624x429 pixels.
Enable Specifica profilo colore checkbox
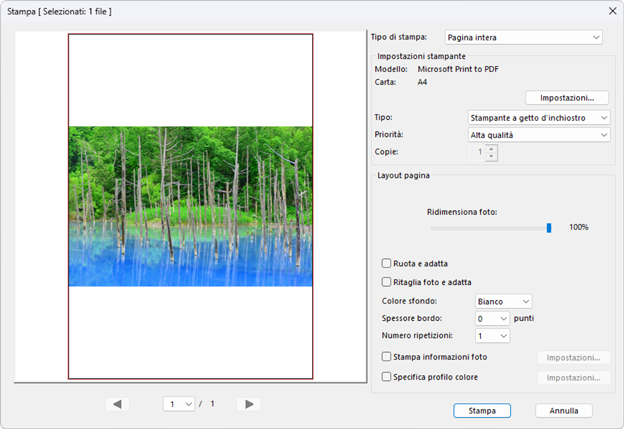pos(387,377)
